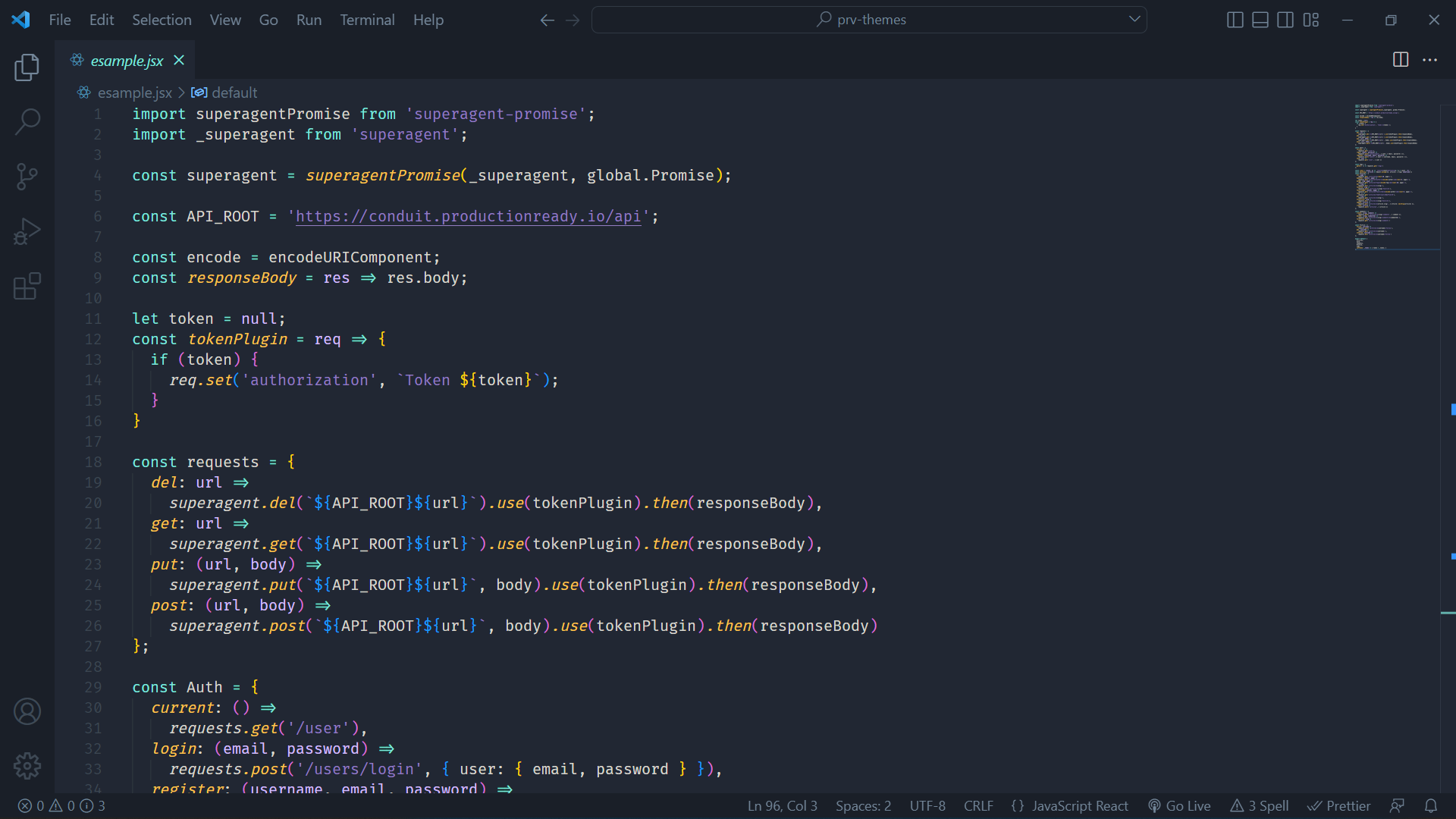
Task: Toggle the primary side bar layout button
Action: (x=1235, y=20)
